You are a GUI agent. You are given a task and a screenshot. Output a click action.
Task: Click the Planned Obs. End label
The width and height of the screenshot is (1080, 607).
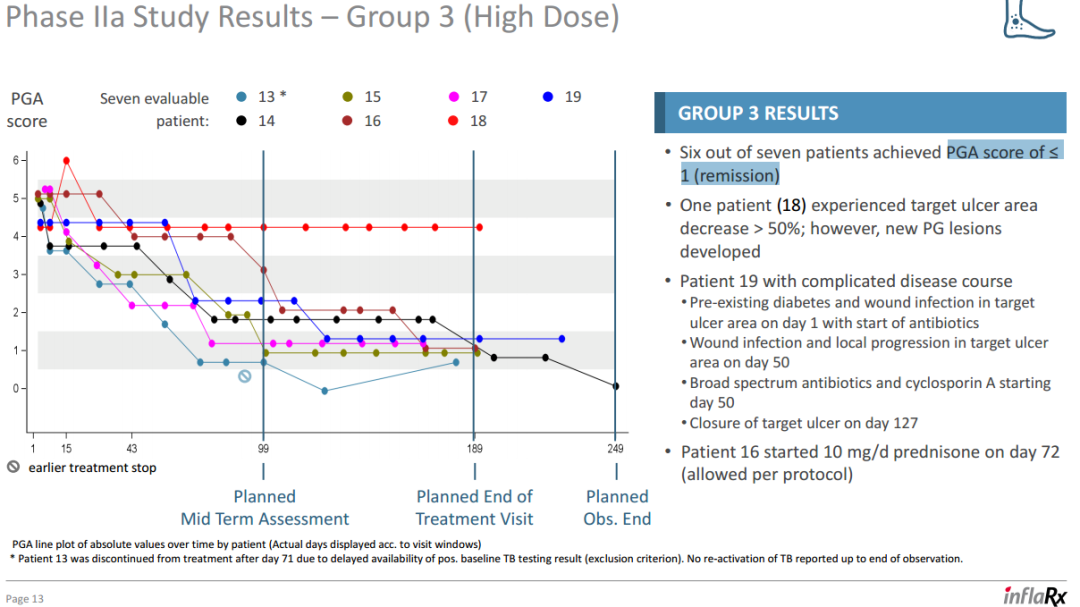tap(617, 507)
